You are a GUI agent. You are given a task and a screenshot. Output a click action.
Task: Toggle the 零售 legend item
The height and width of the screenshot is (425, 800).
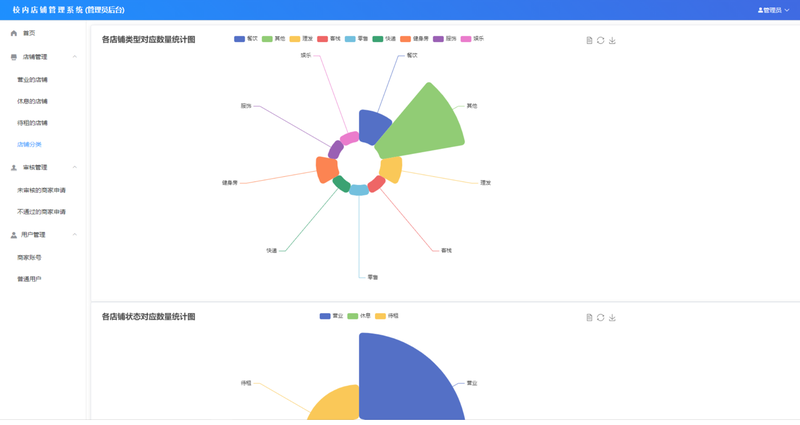tap(357, 39)
